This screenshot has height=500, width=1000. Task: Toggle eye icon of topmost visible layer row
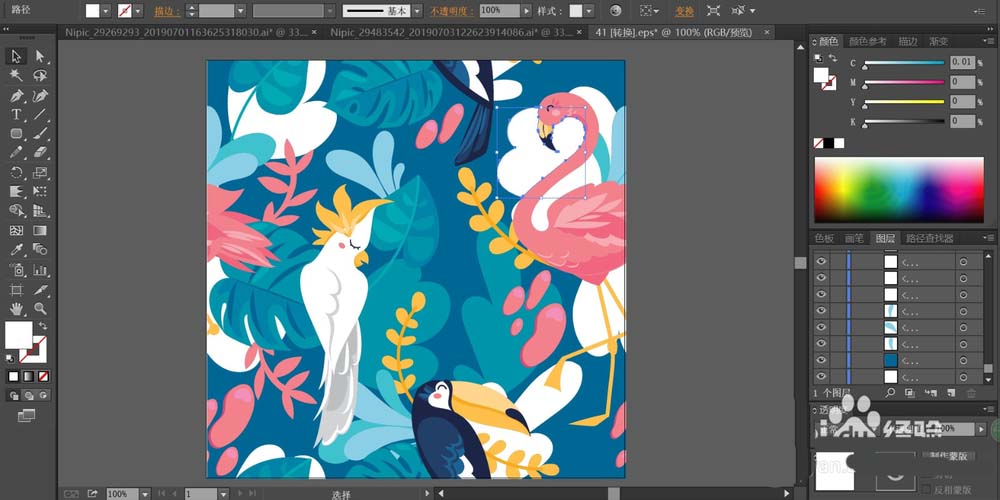pos(821,261)
